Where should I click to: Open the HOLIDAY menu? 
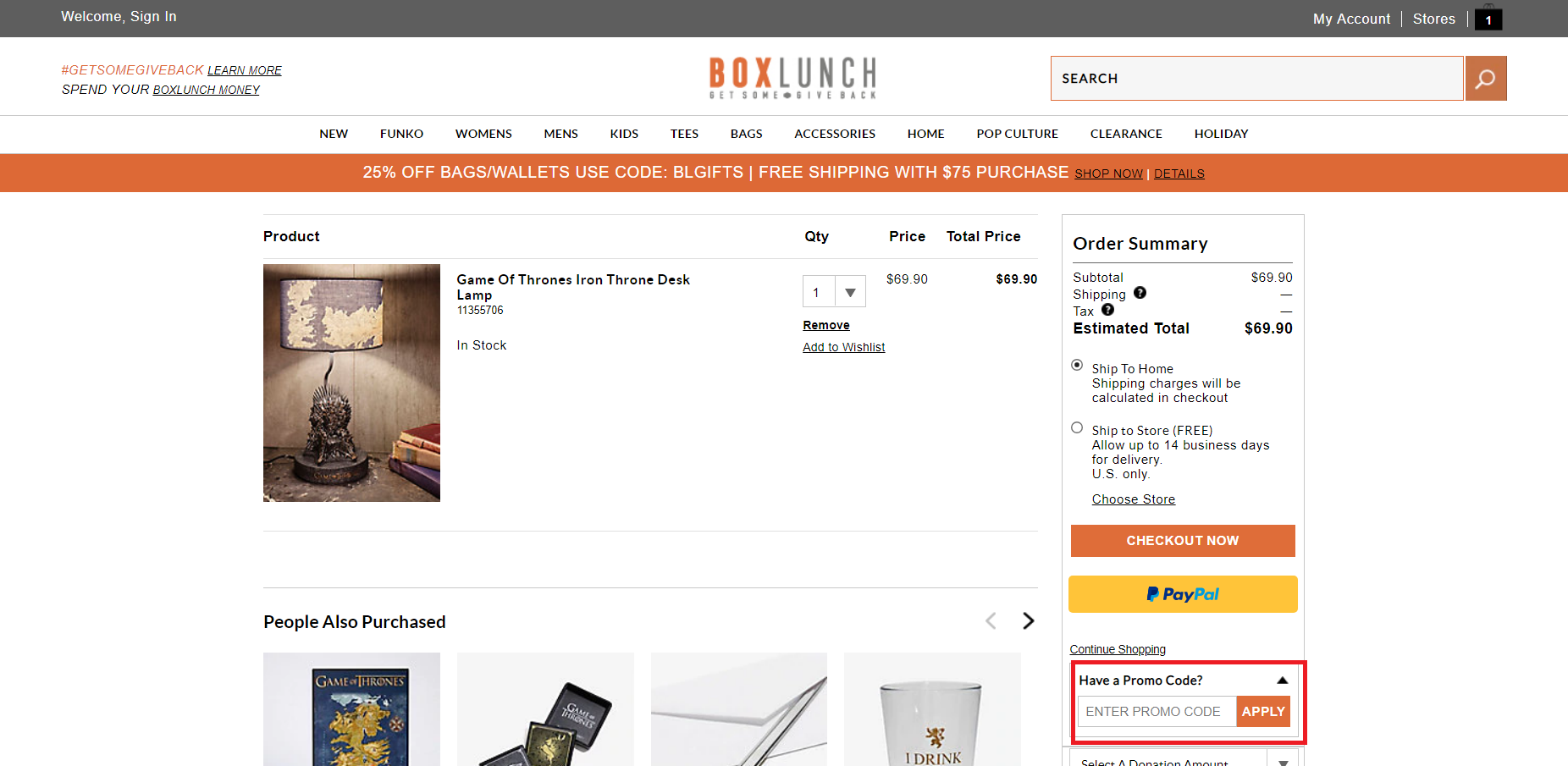1221,134
